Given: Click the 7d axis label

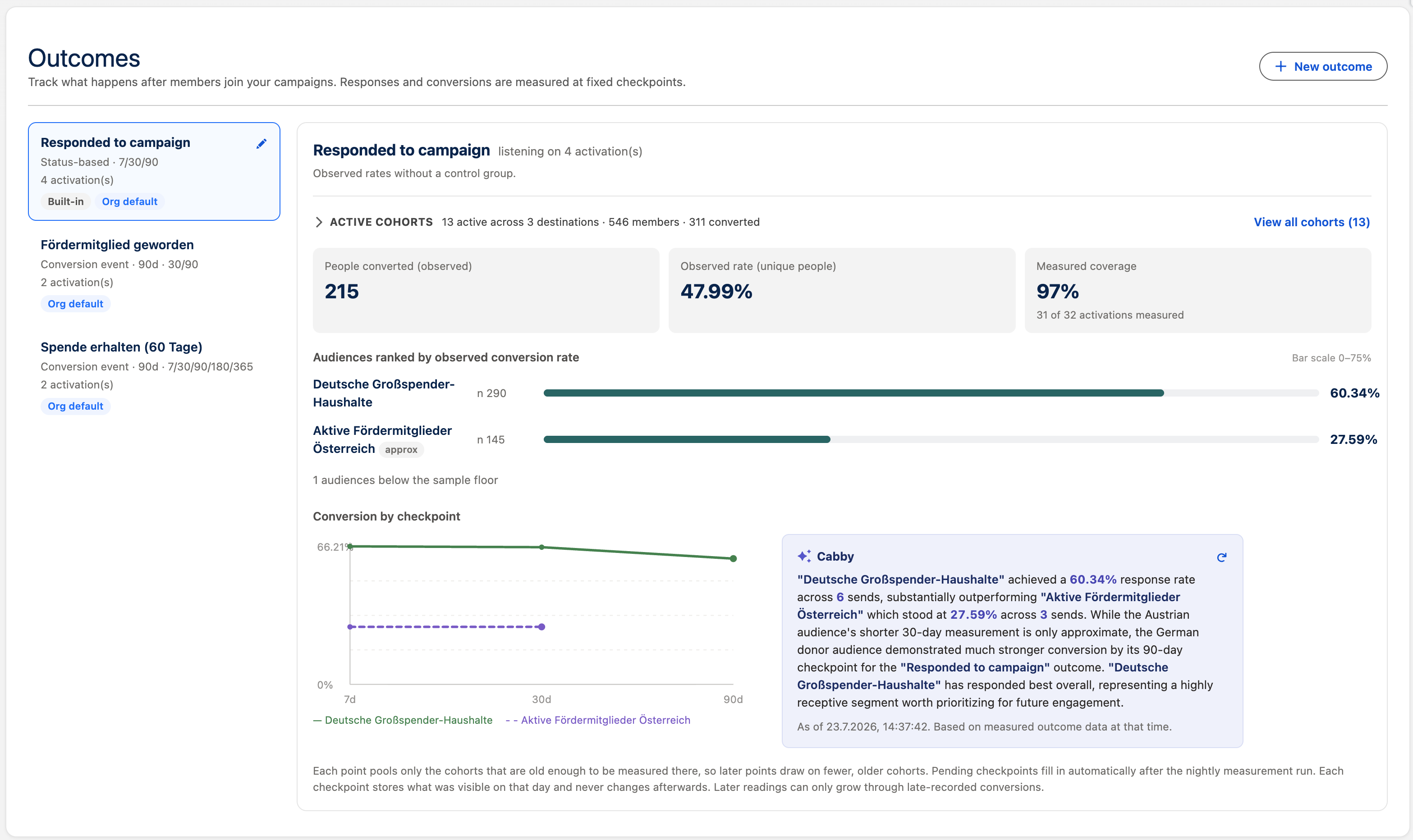Looking at the screenshot, I should pyautogui.click(x=350, y=699).
